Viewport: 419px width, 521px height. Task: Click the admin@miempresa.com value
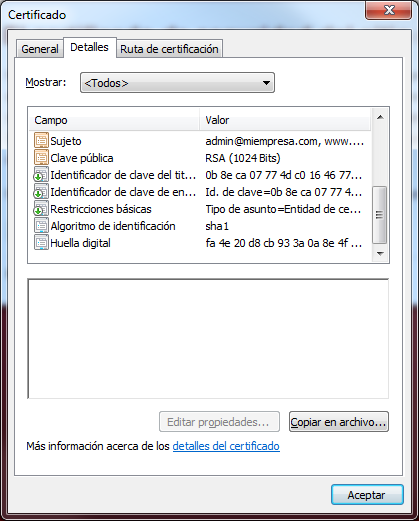tap(284, 141)
